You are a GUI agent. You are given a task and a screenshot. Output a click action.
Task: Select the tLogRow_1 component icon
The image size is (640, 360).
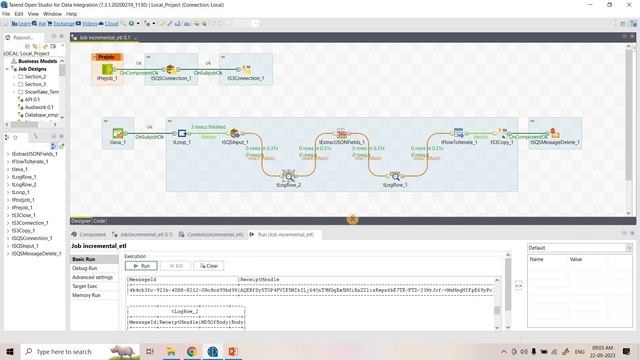(395, 176)
